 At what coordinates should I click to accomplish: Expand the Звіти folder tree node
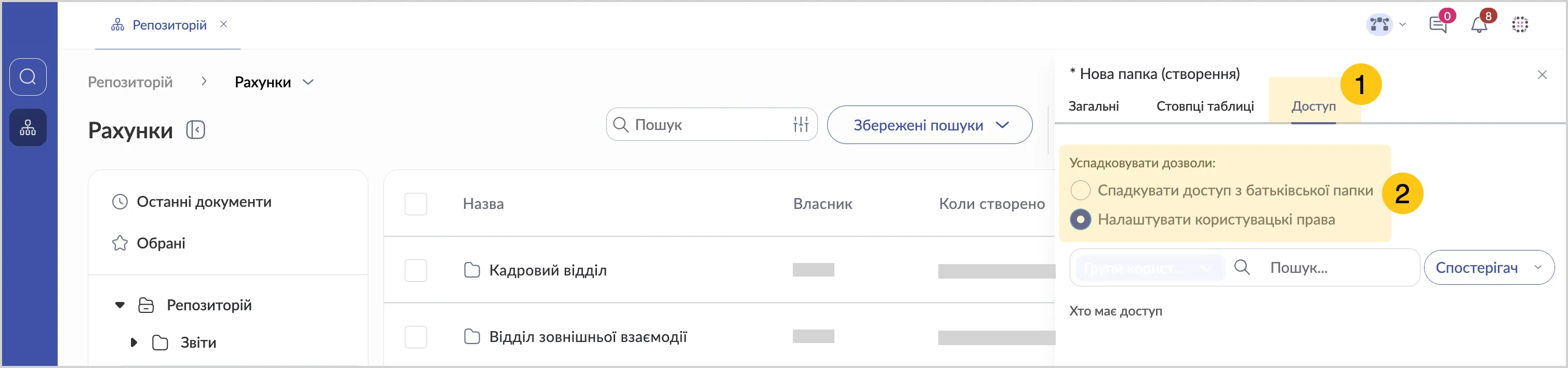click(x=134, y=343)
